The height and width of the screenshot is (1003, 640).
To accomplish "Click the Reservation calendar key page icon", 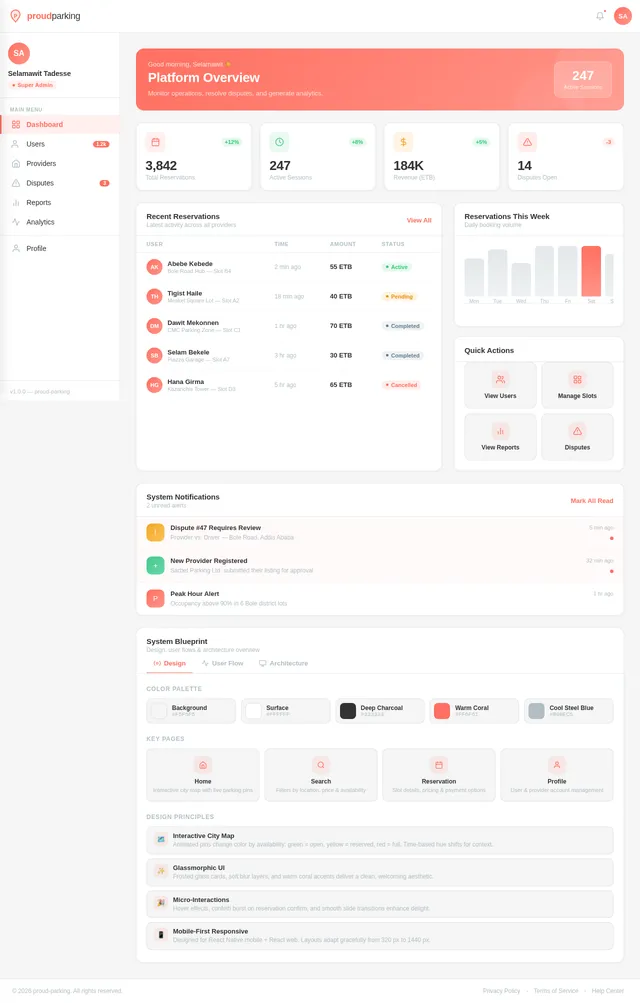I will tap(439, 765).
